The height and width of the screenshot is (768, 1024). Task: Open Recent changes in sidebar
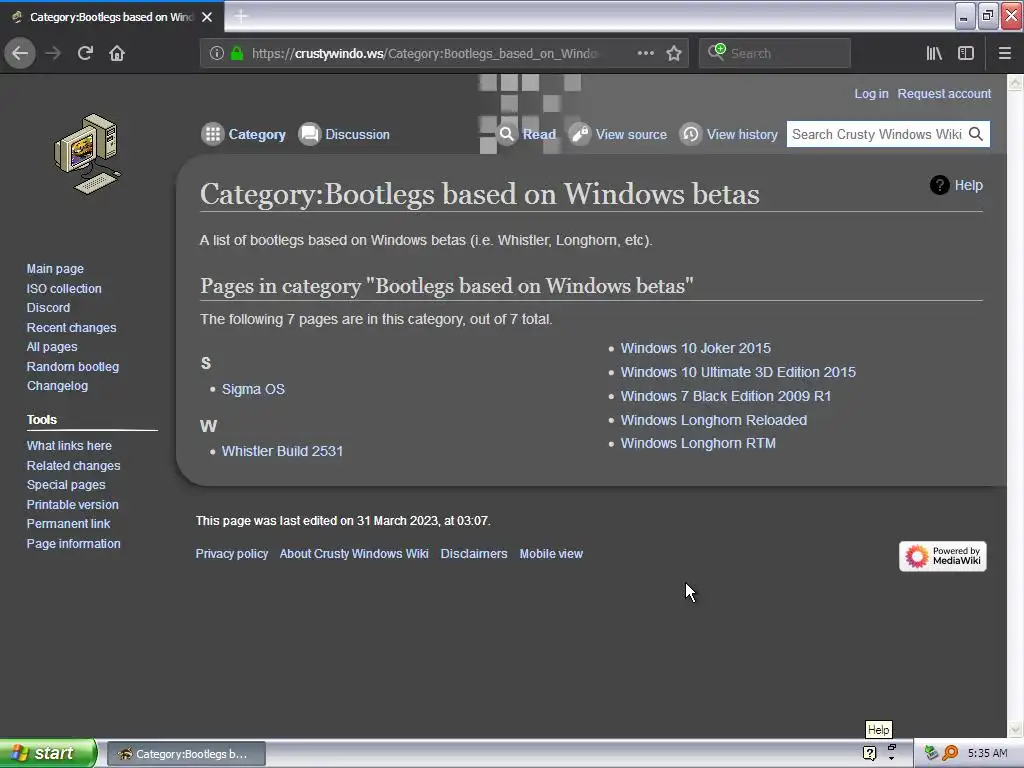71,327
